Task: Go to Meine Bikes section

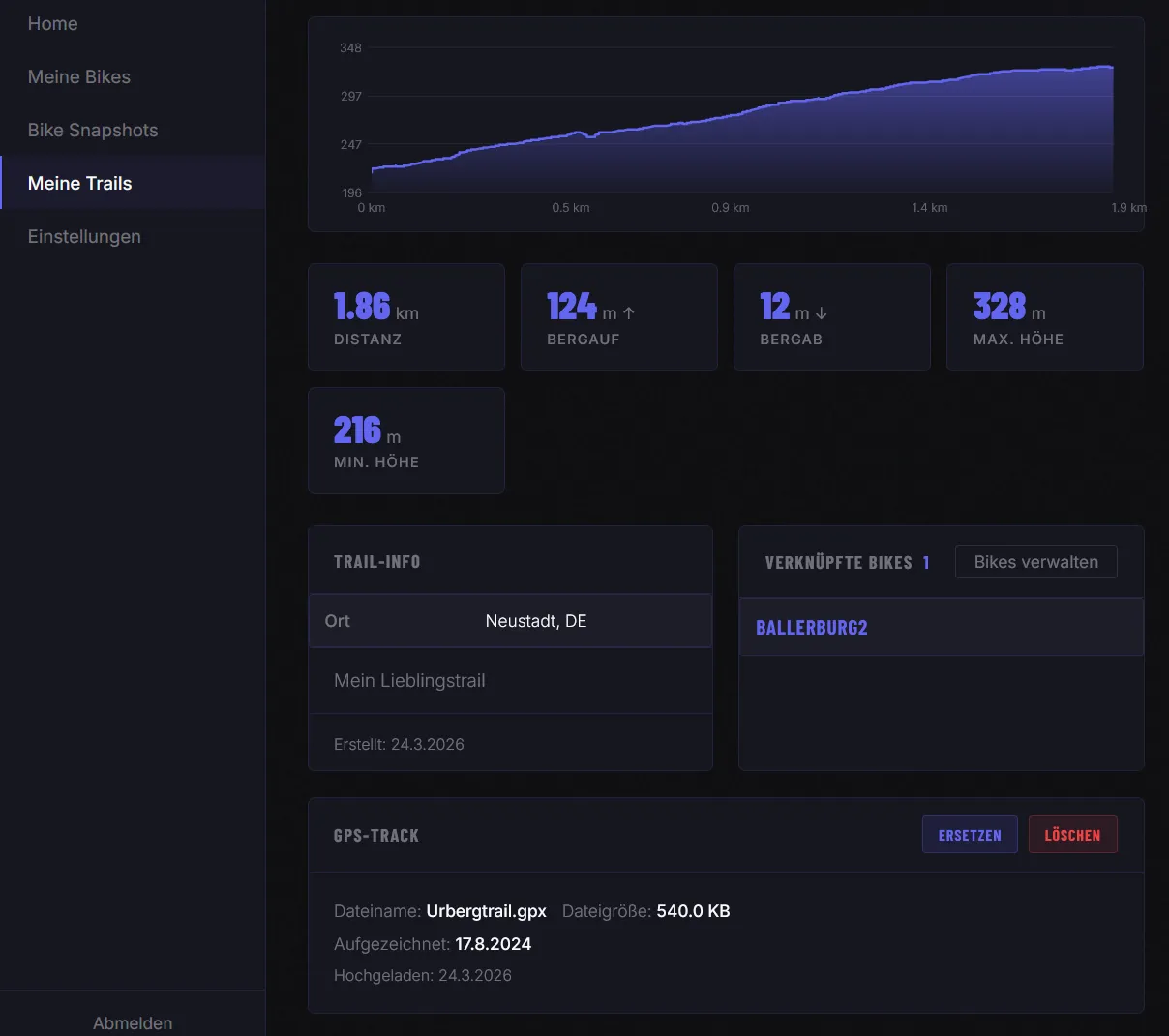Action: [79, 77]
